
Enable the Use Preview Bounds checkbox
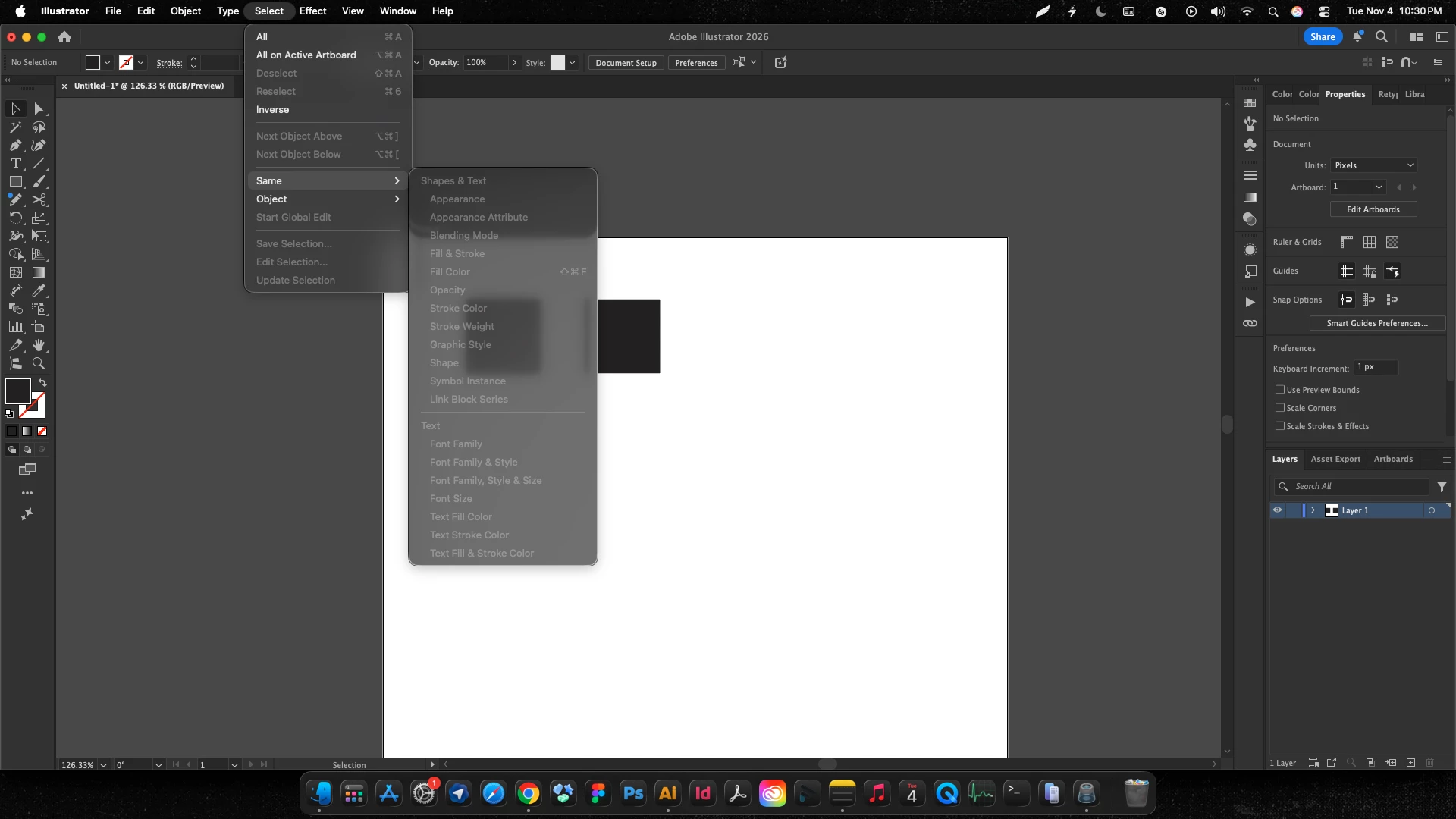(x=1280, y=390)
